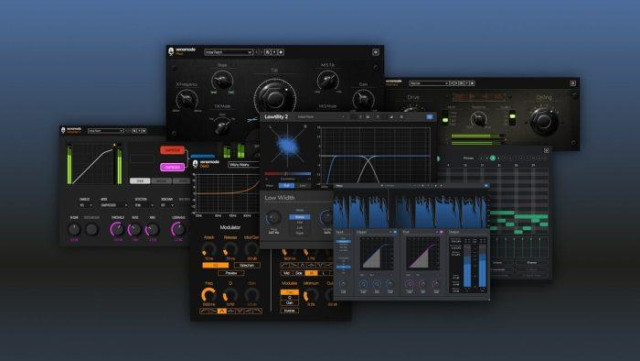Click the orange button left of Sidechain
This screenshot has width=640, height=361.
click(x=216, y=265)
